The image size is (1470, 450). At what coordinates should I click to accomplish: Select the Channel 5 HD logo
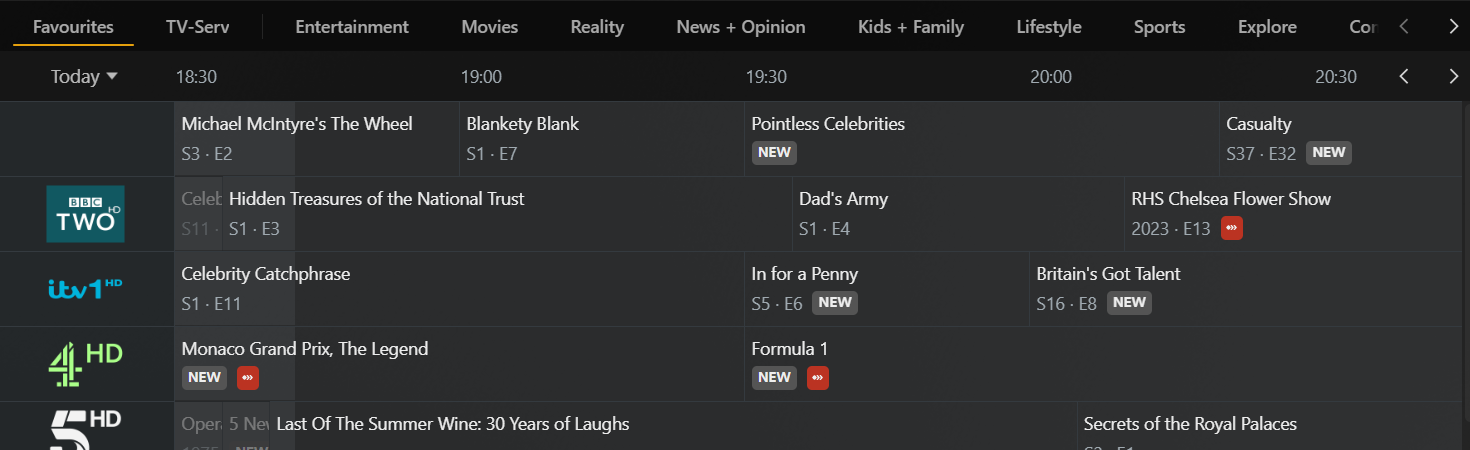pyautogui.click(x=86, y=430)
